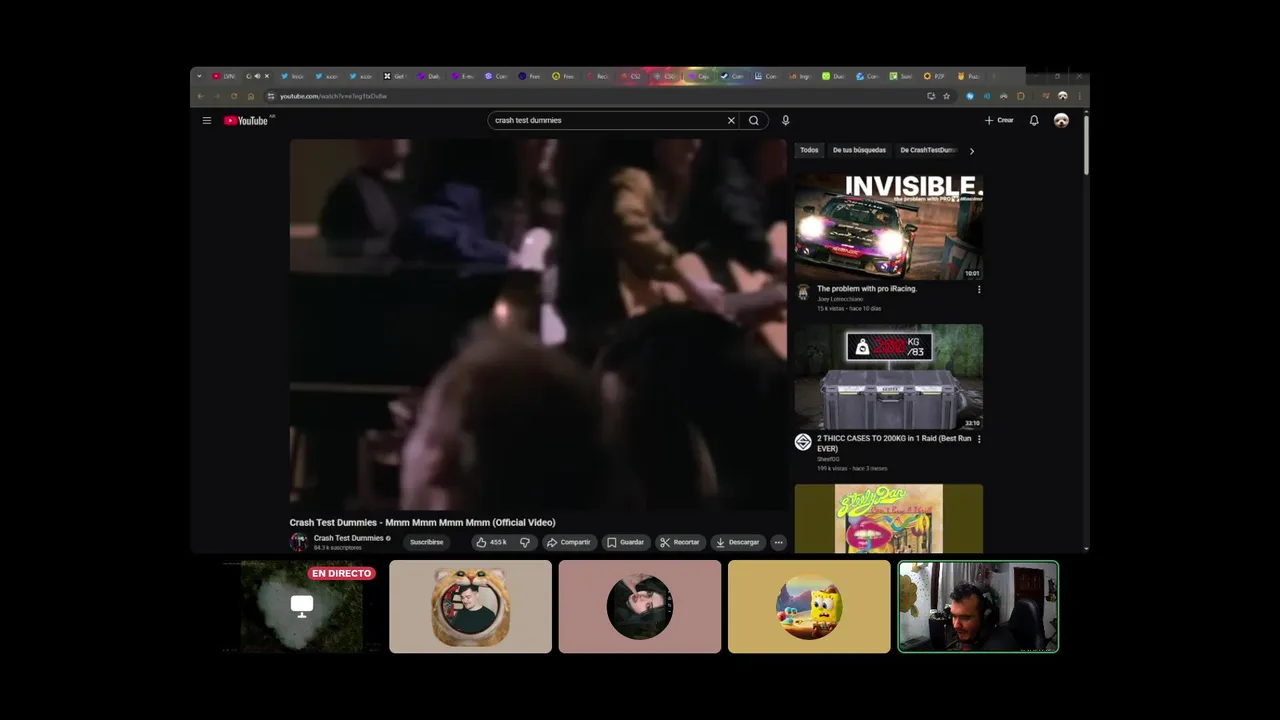1280x720 pixels.
Task: Select the Todos filter chip
Action: (x=809, y=150)
